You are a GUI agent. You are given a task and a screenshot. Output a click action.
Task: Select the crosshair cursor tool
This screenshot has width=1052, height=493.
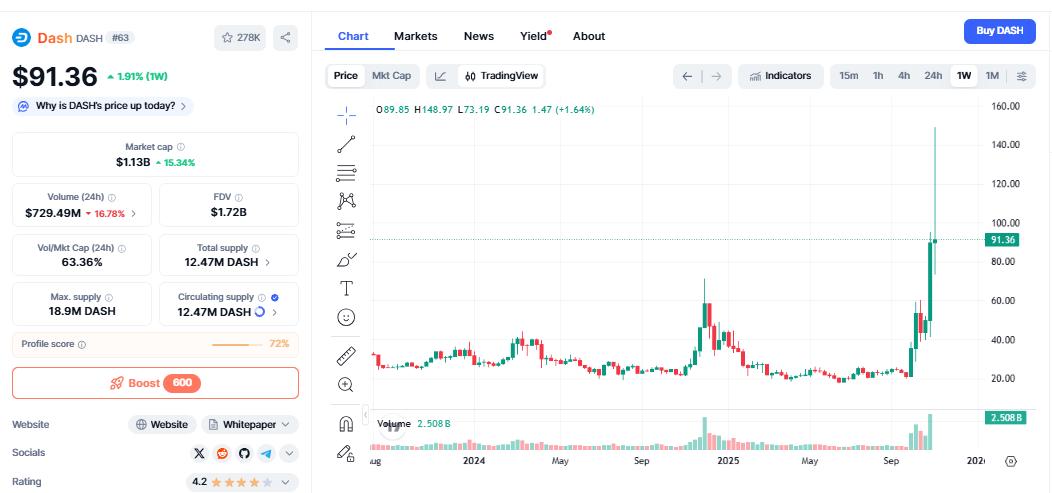346,113
